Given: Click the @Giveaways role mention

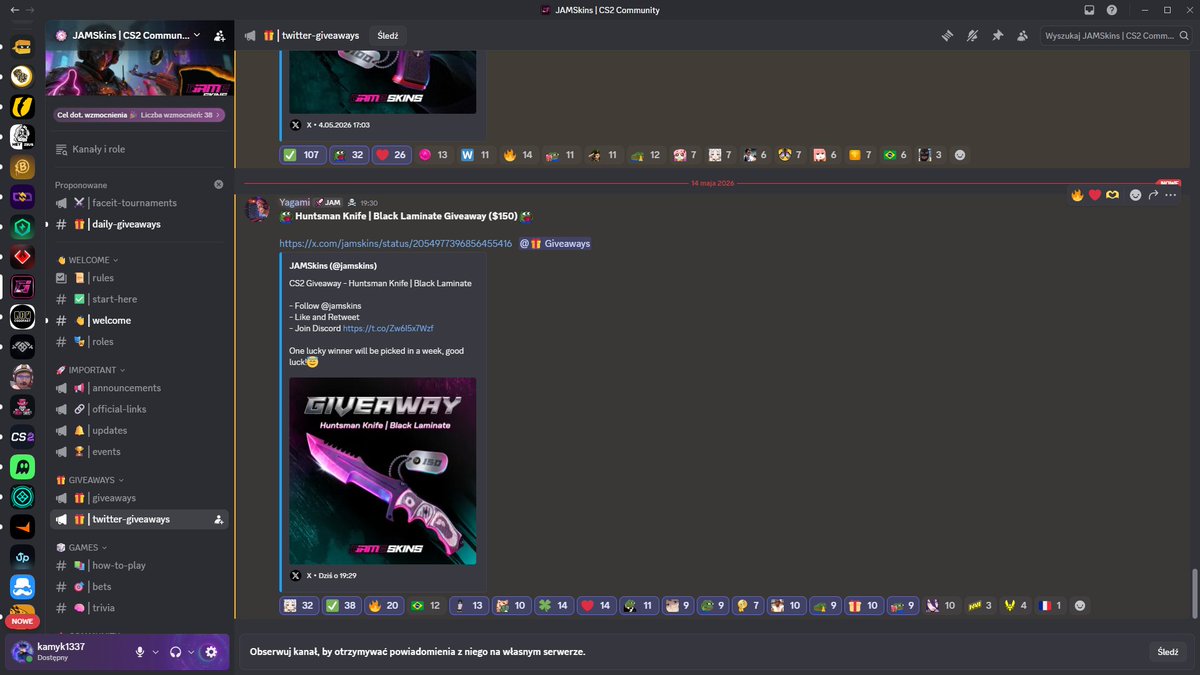Looking at the screenshot, I should pos(555,243).
